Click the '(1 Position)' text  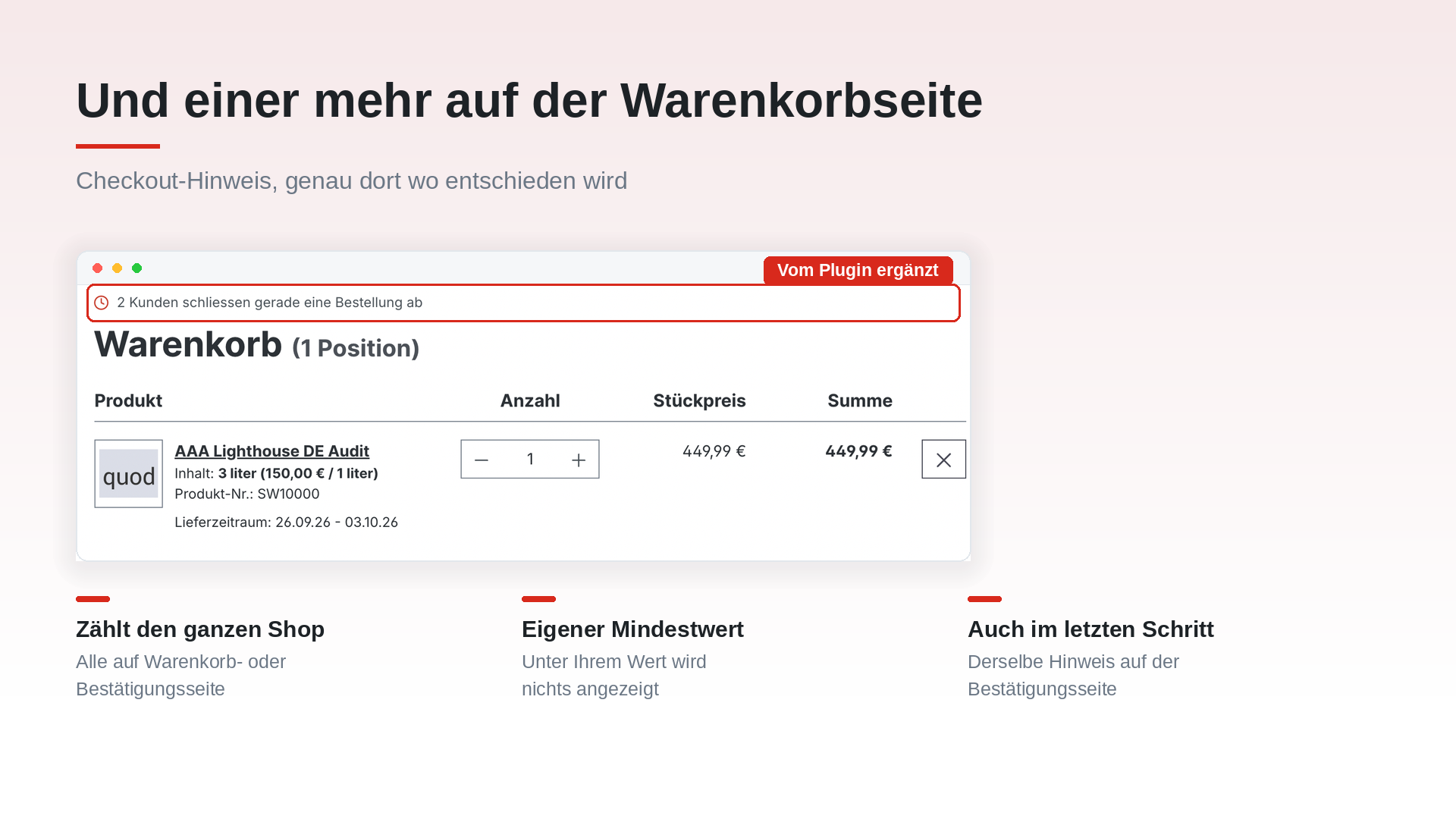coord(356,348)
